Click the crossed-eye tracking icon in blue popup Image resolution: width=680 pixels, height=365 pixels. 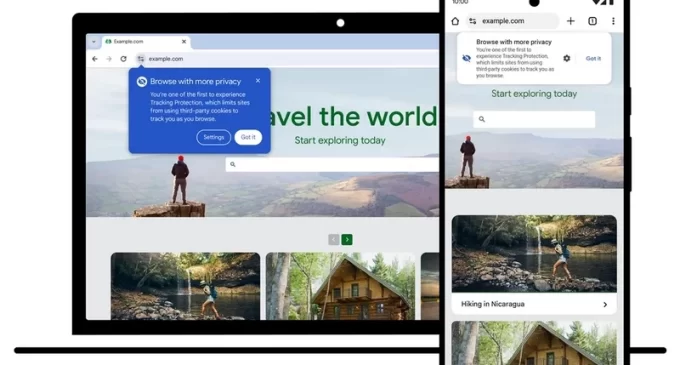point(142,81)
